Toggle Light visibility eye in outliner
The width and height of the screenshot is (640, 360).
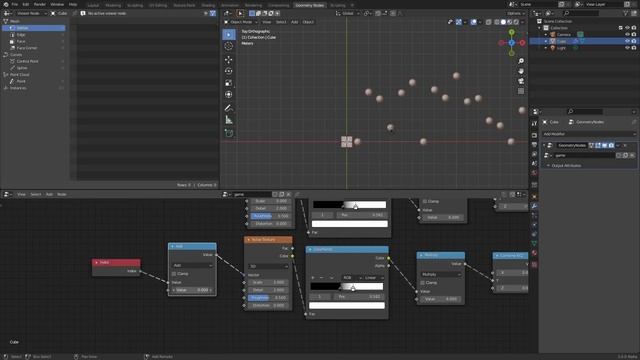pos(627,48)
